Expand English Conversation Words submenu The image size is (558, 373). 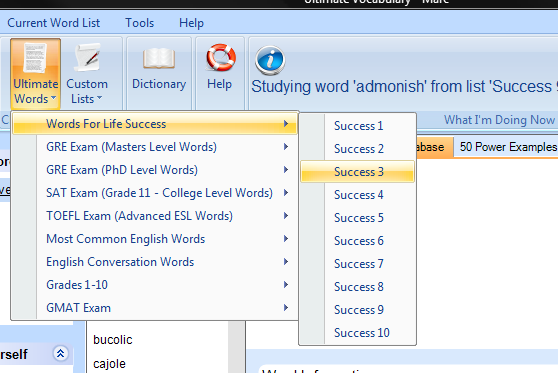[155, 262]
